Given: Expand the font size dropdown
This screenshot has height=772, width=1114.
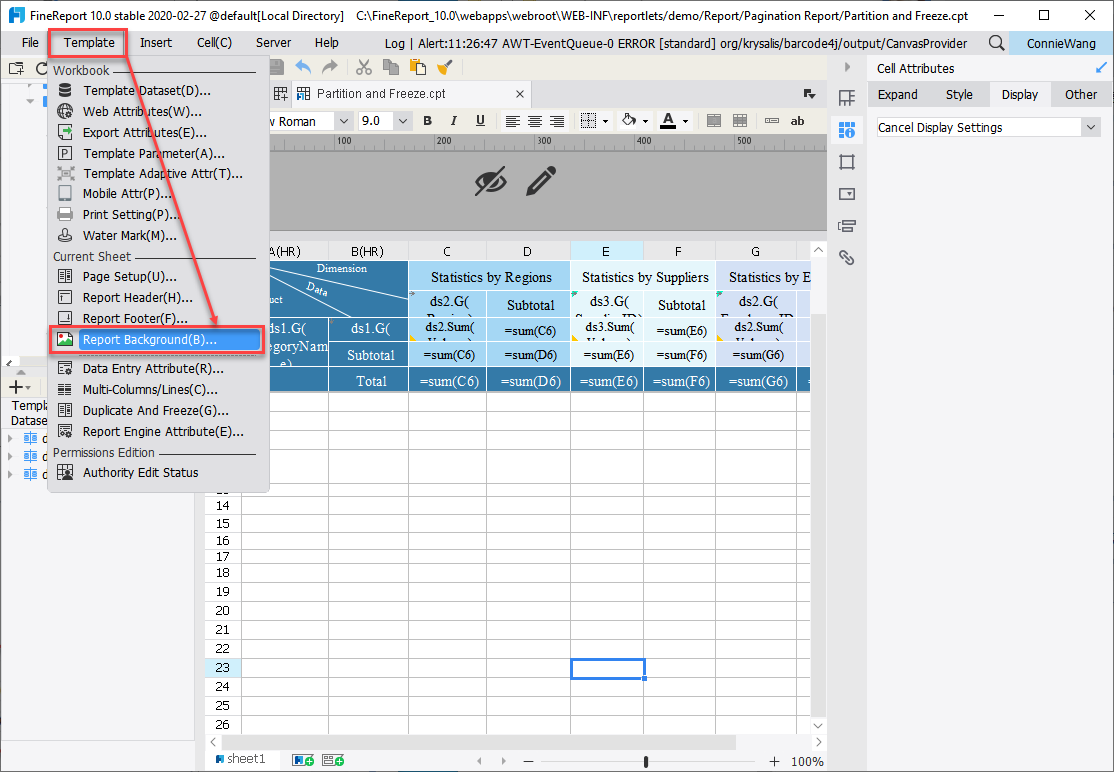Looking at the screenshot, I should pyautogui.click(x=403, y=120).
